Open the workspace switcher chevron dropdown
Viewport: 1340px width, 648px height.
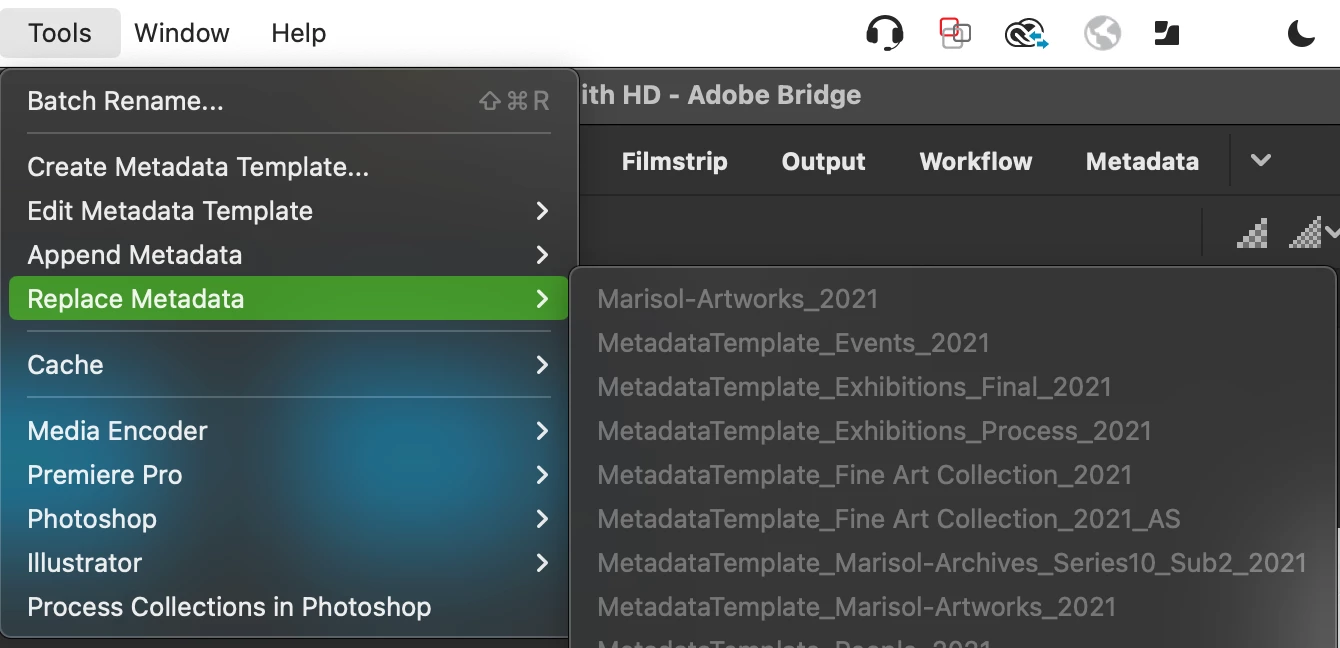tap(1261, 161)
